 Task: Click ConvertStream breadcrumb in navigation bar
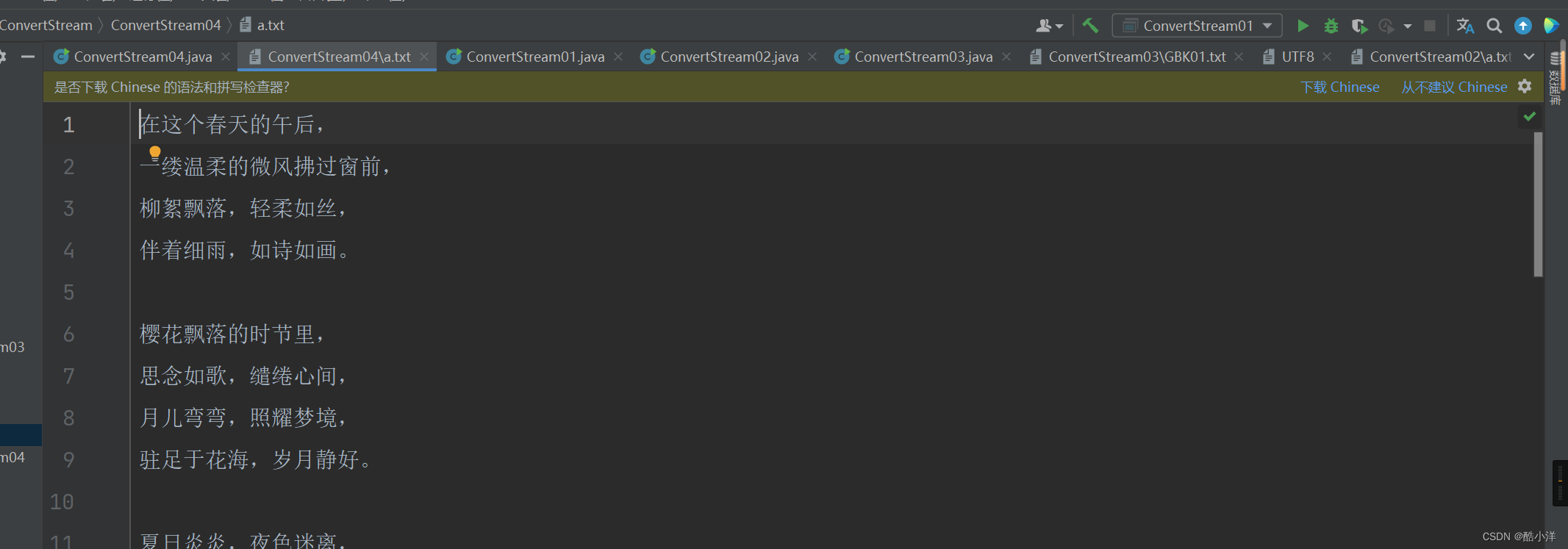46,25
